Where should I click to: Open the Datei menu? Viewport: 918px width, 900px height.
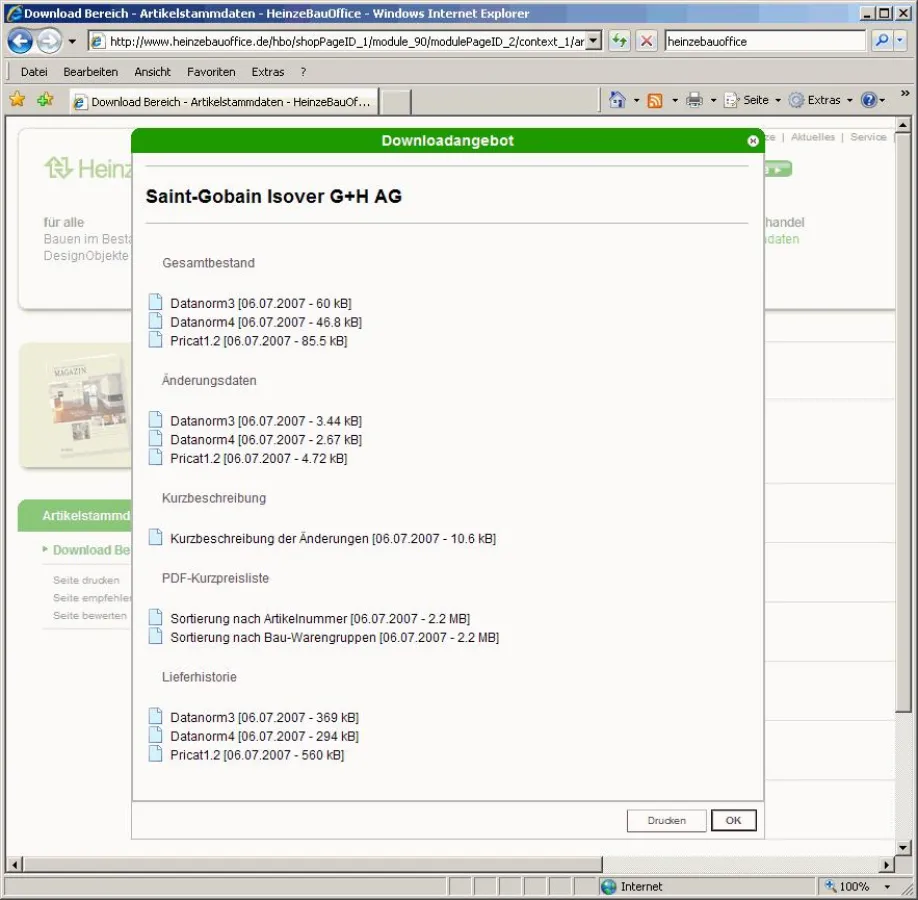pyautogui.click(x=34, y=71)
